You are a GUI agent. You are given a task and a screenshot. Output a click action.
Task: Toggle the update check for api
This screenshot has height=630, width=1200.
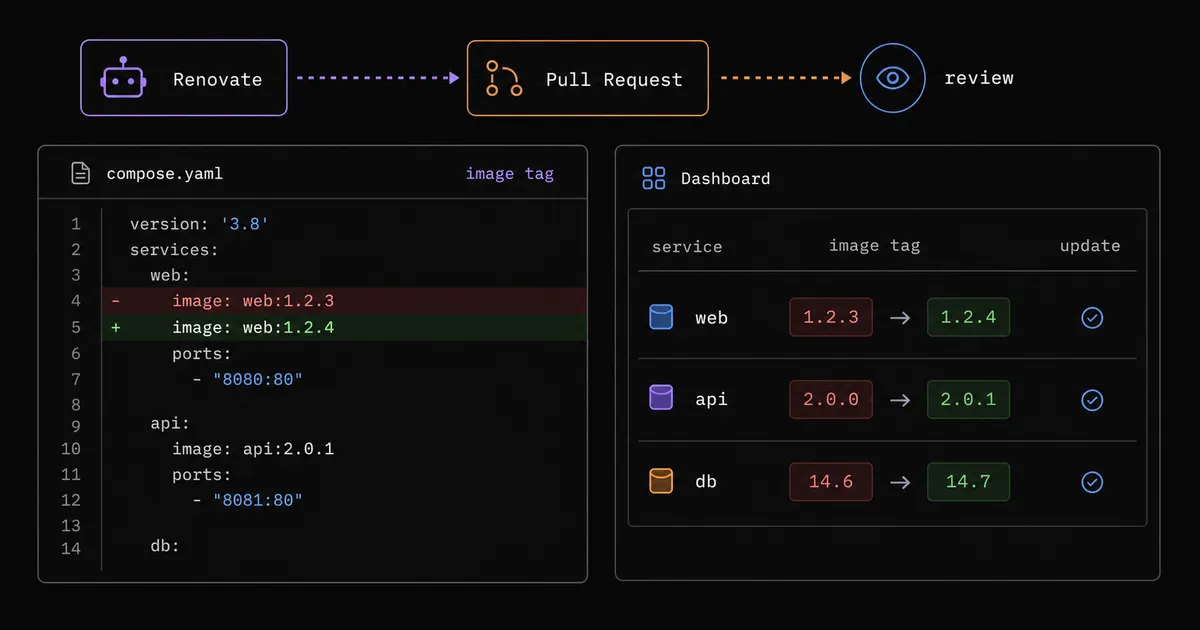pyautogui.click(x=1092, y=400)
